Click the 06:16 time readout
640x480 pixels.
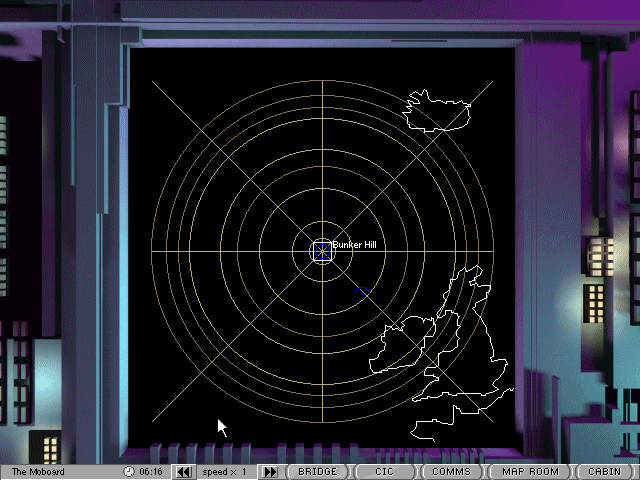point(151,472)
